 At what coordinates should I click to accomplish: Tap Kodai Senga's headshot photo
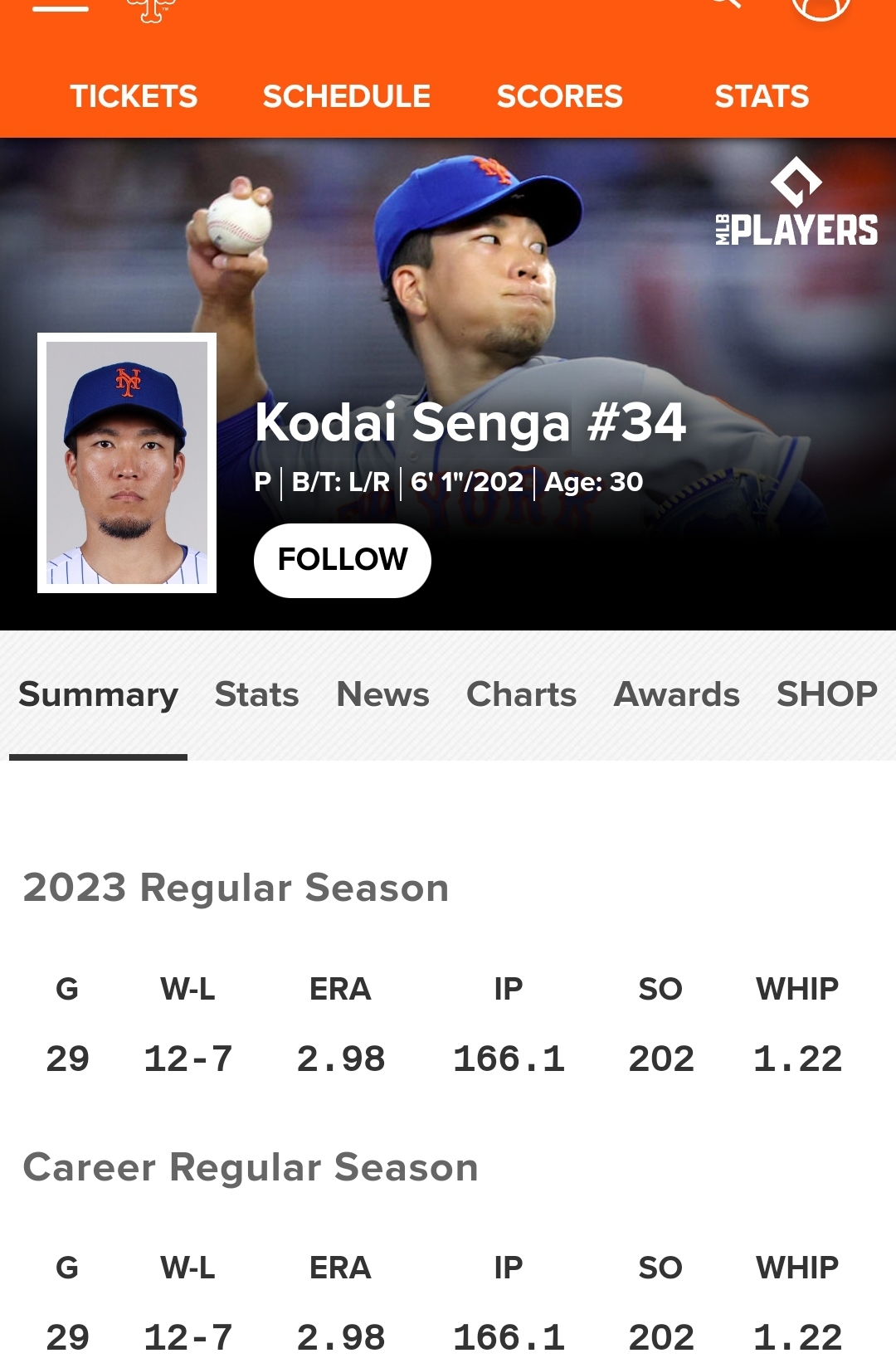(127, 463)
